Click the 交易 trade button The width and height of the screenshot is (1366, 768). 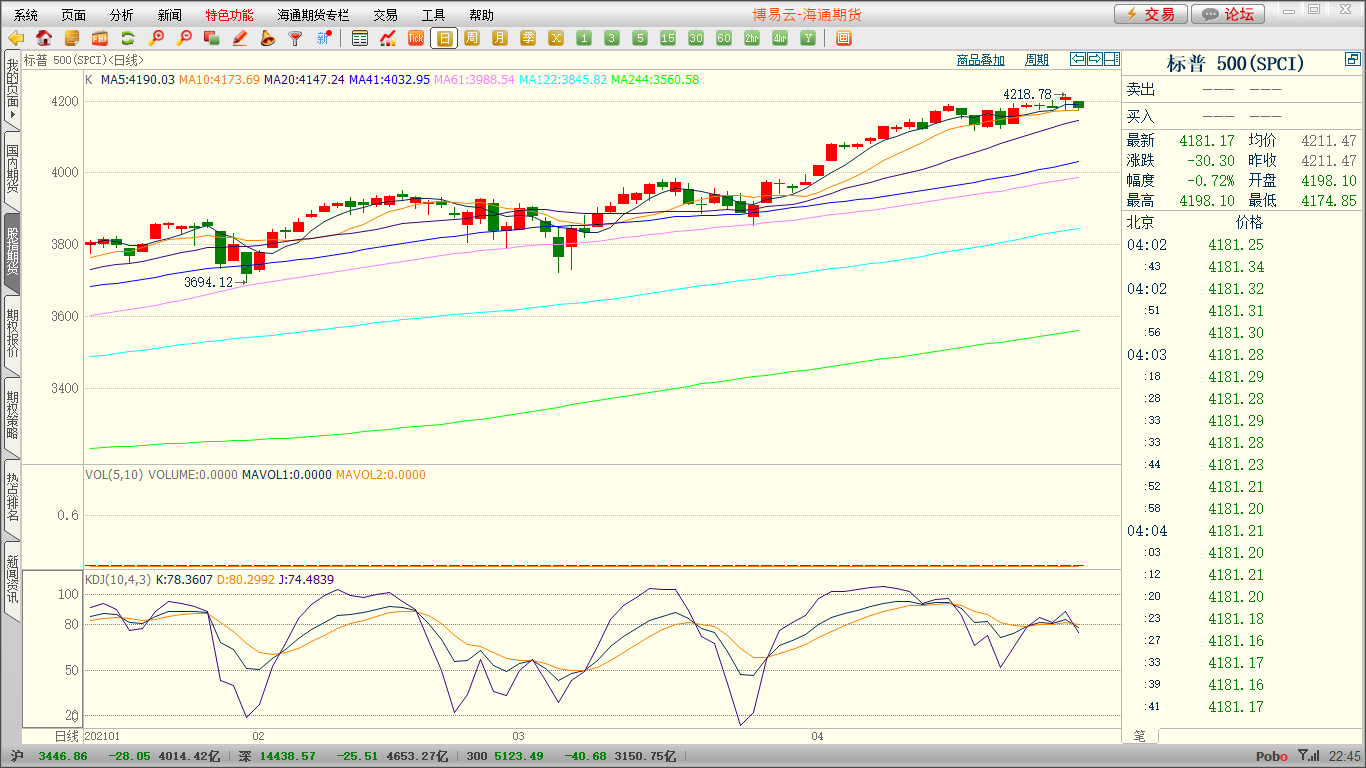click(x=1151, y=14)
